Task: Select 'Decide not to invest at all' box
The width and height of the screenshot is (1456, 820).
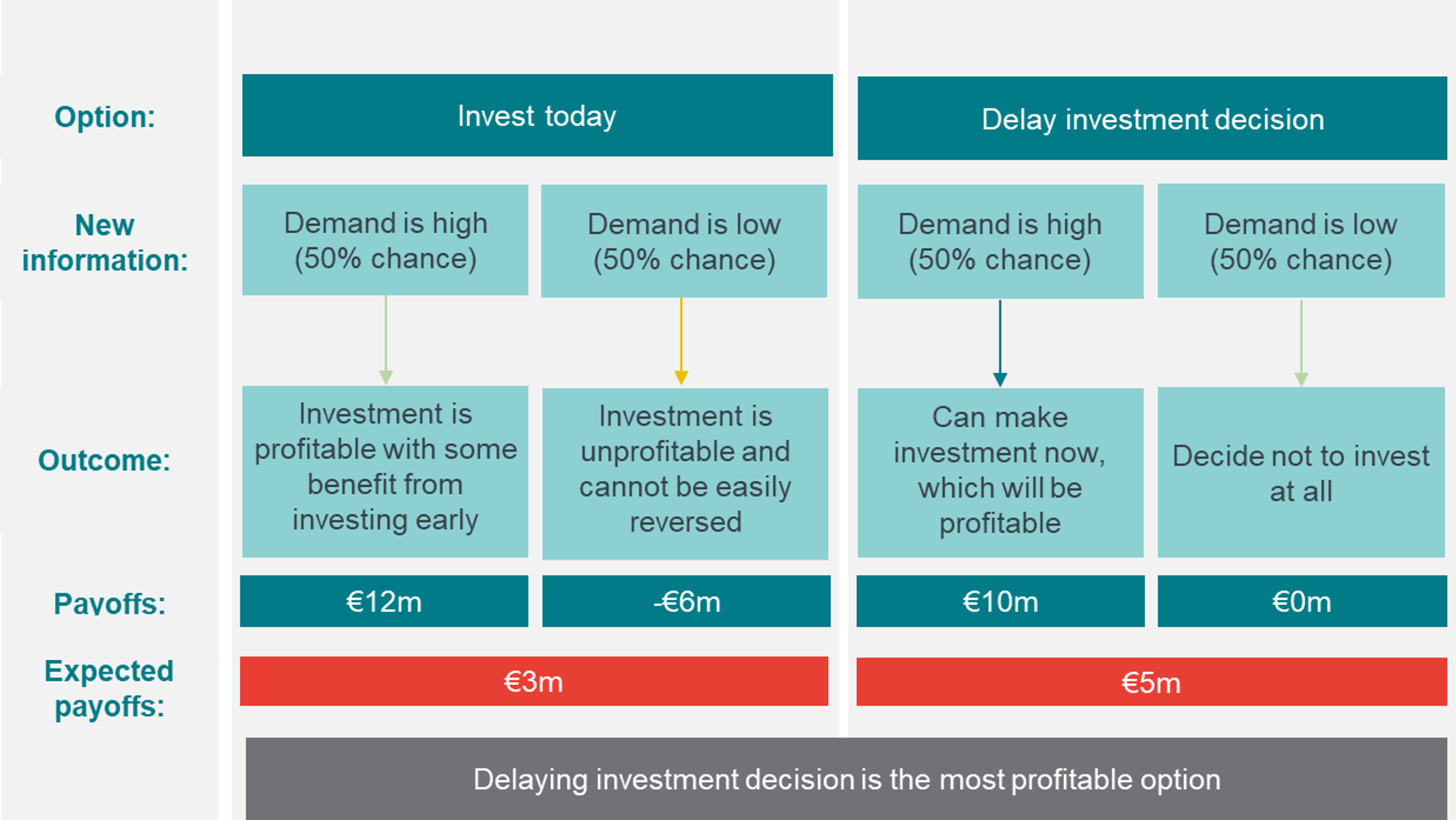Action: coord(1301,473)
